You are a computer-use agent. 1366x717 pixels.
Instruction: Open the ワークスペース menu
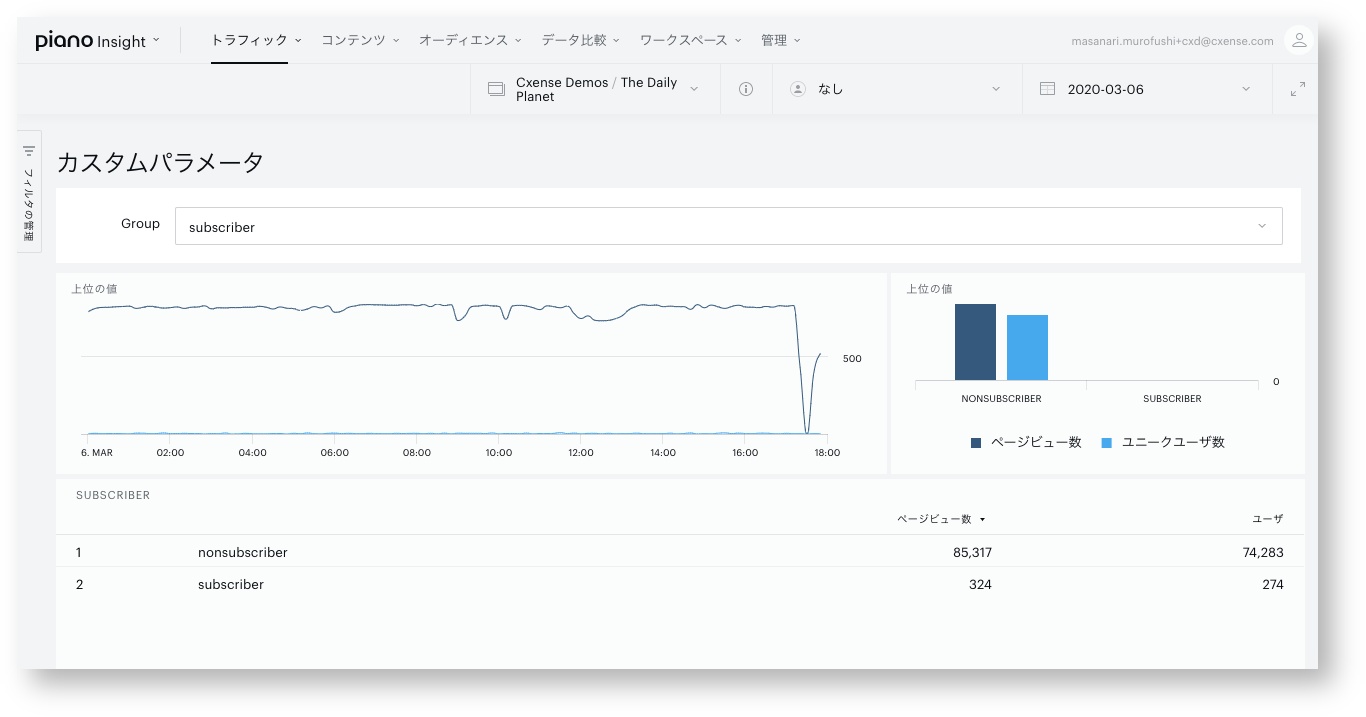tap(691, 40)
